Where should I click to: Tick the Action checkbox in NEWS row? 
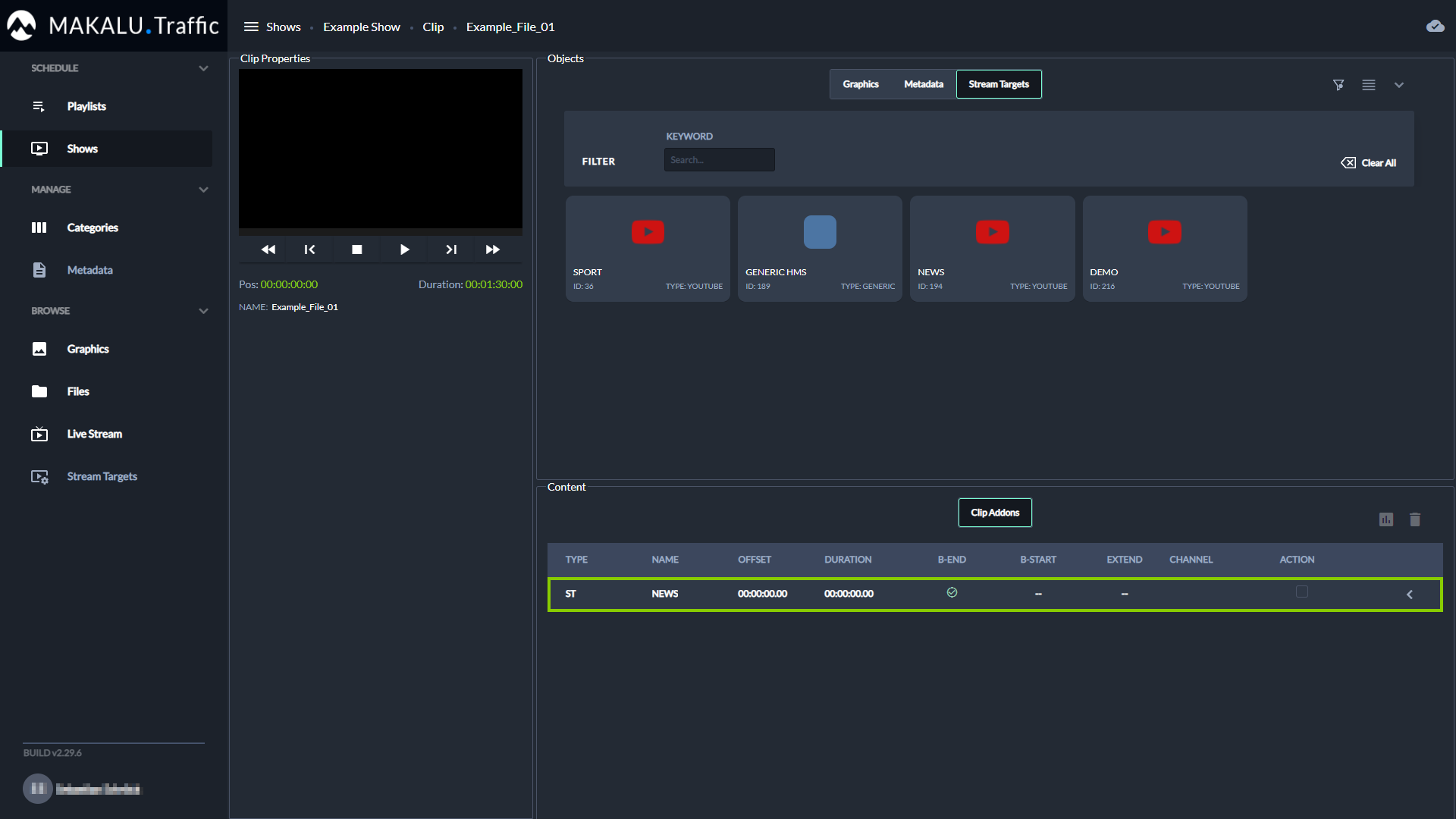[x=1302, y=591]
